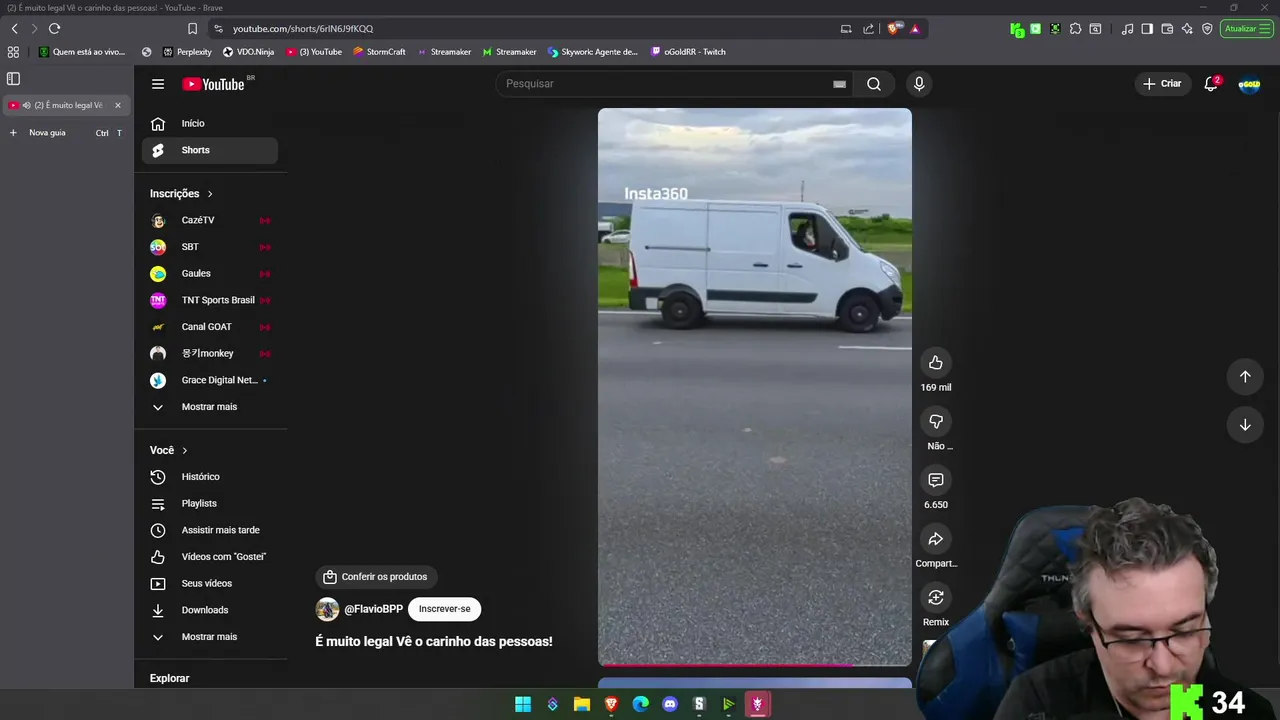Image resolution: width=1280 pixels, height=720 pixels.
Task: Open the Grace Digital Net channel
Action: 209,380
